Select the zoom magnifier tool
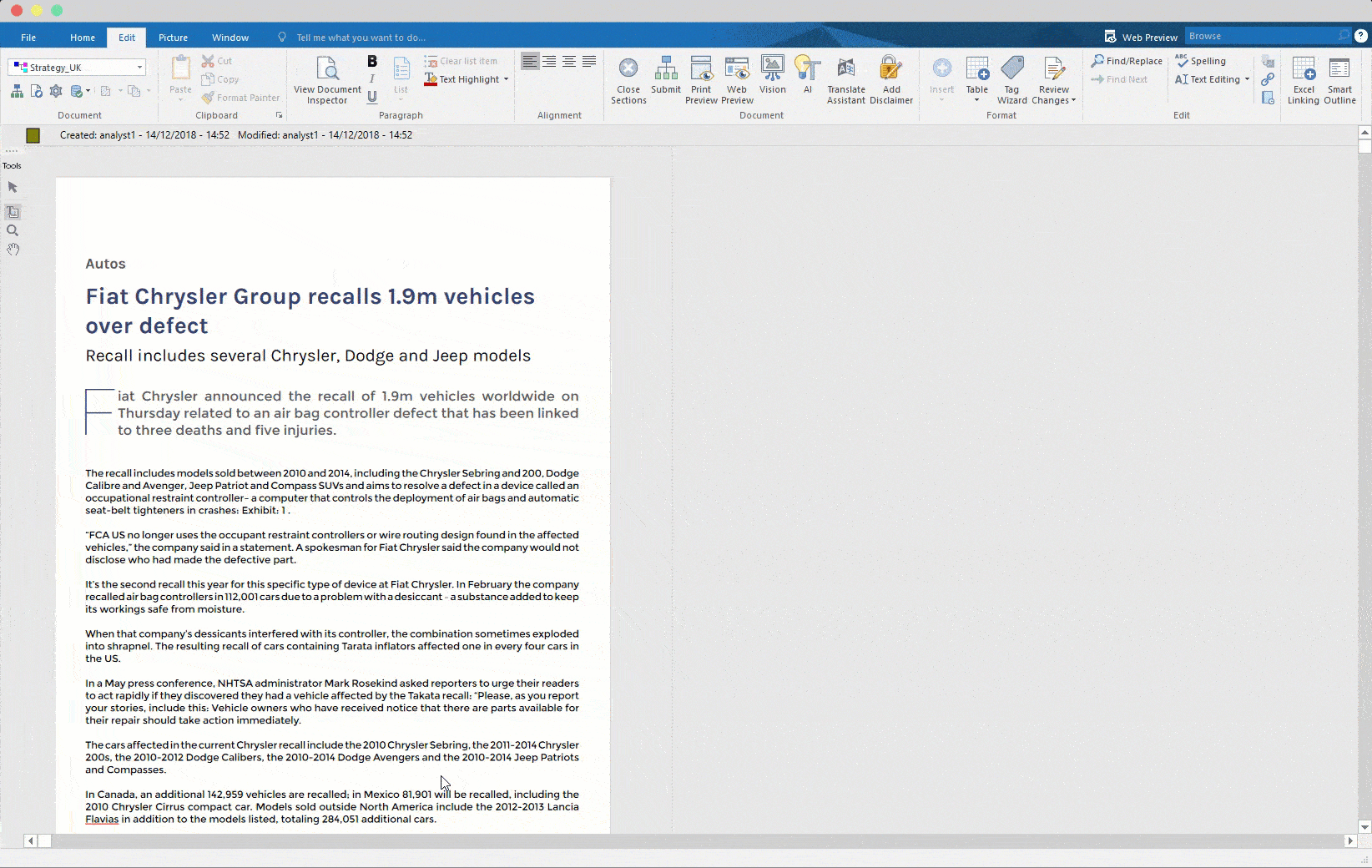This screenshot has height=868, width=1372. pyautogui.click(x=13, y=230)
